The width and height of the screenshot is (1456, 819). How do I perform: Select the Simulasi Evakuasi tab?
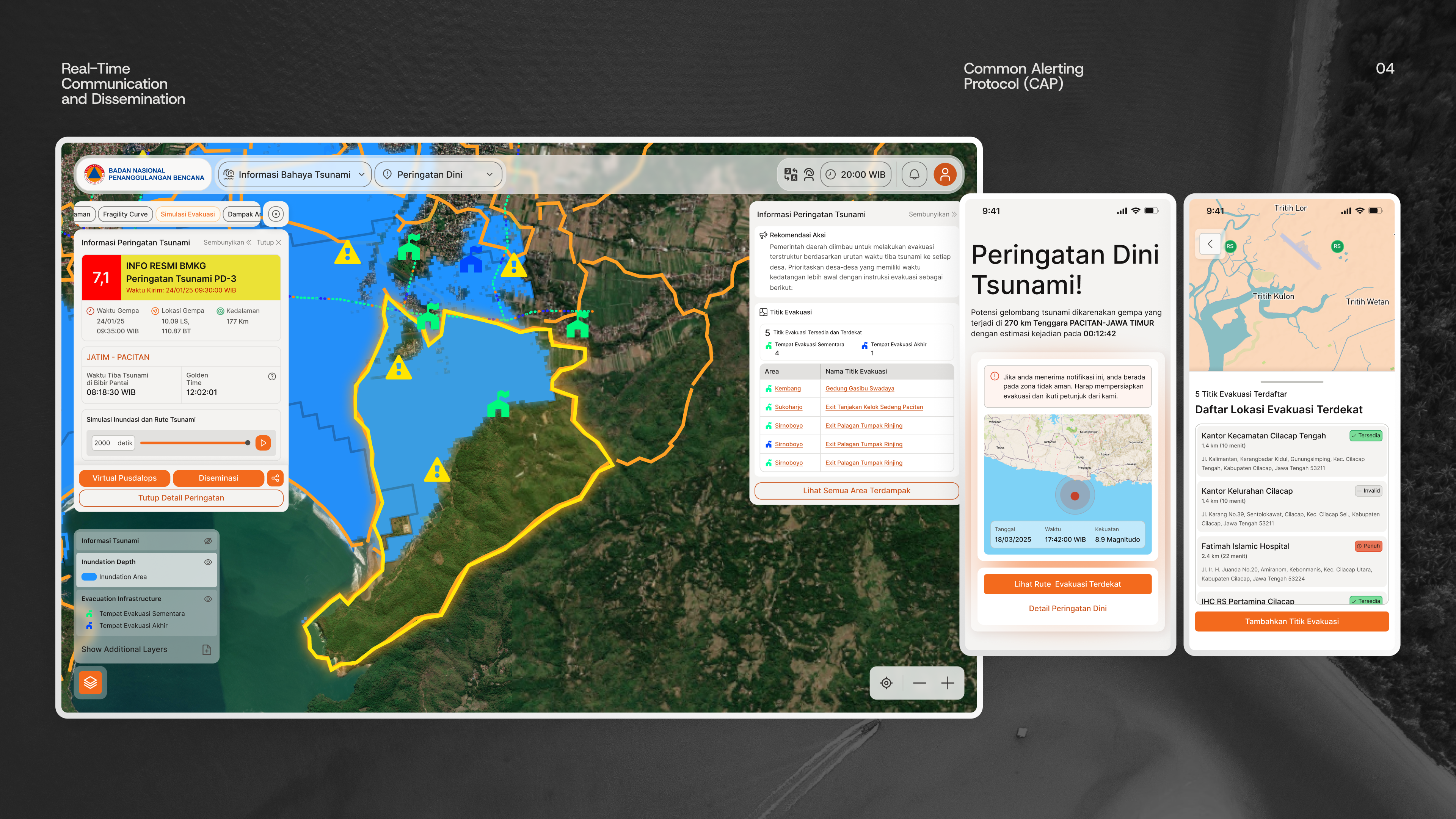tap(188, 214)
